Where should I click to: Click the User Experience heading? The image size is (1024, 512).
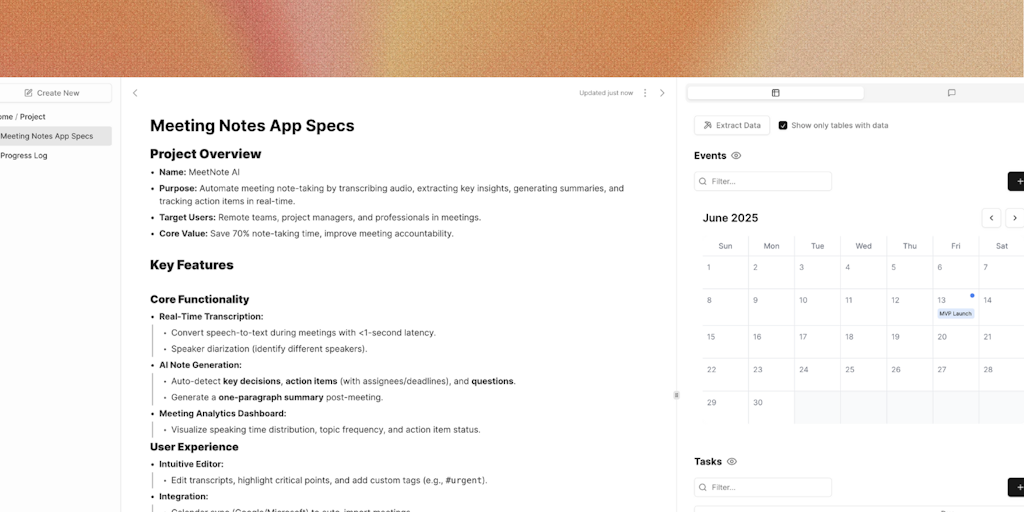click(194, 447)
